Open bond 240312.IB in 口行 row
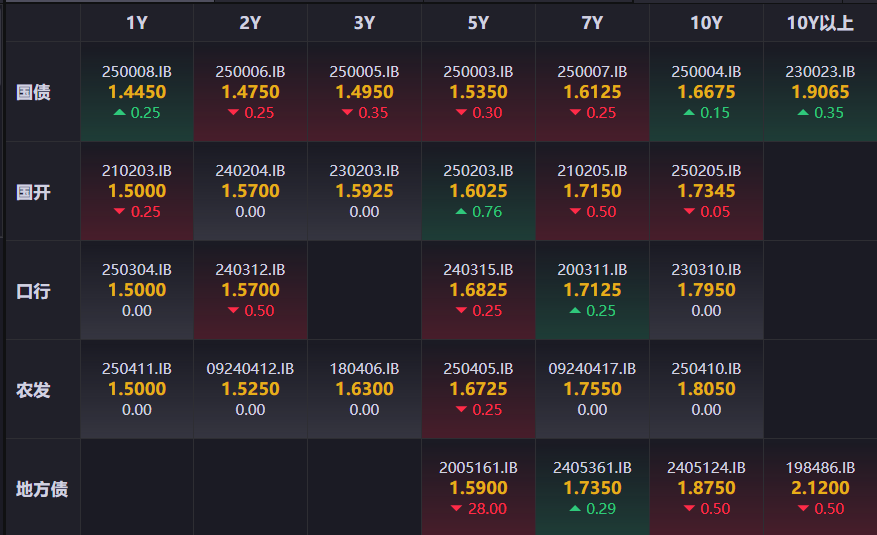Screen dimensions: 877x535 (250, 290)
